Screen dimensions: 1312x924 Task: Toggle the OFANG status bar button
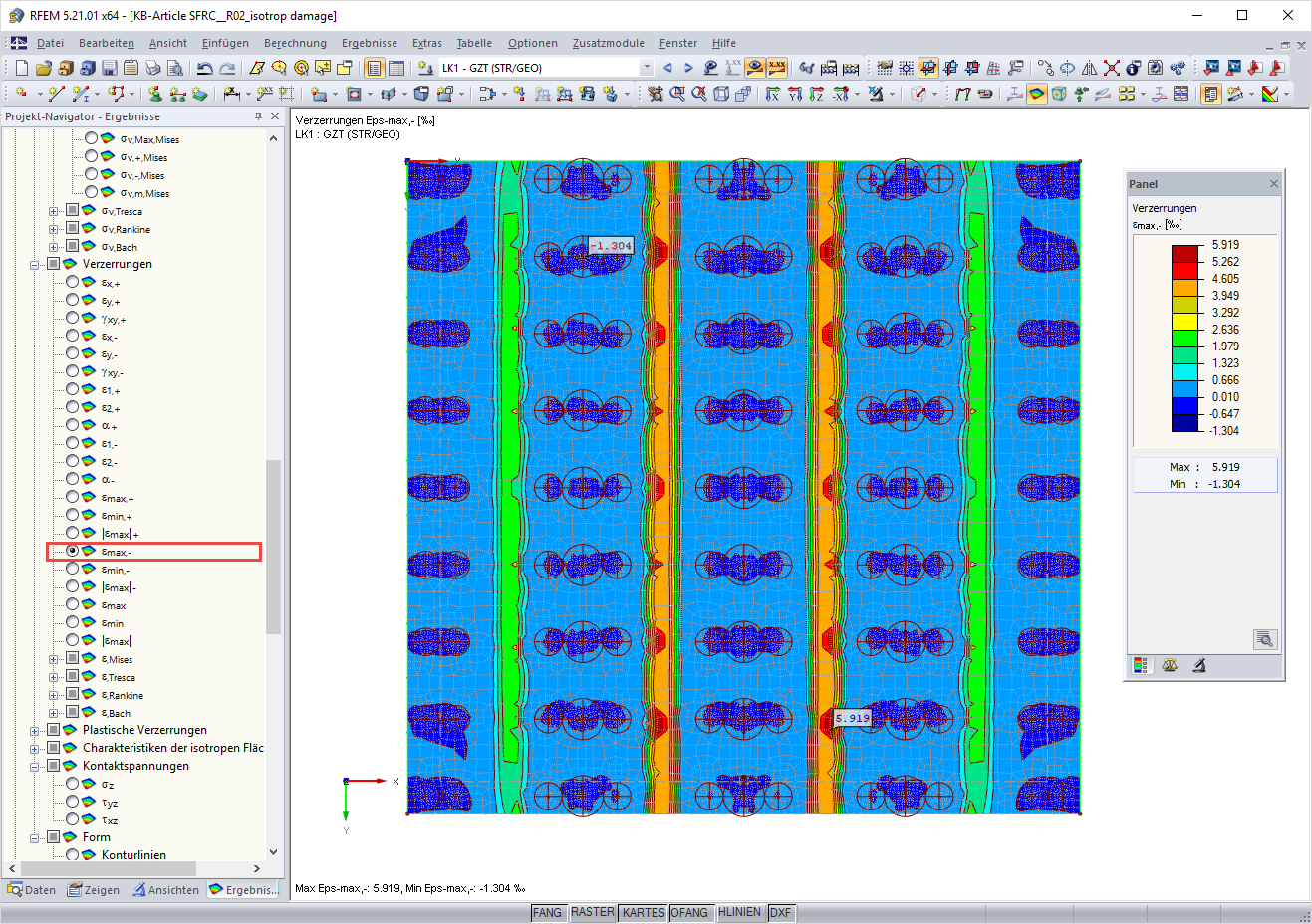689,912
